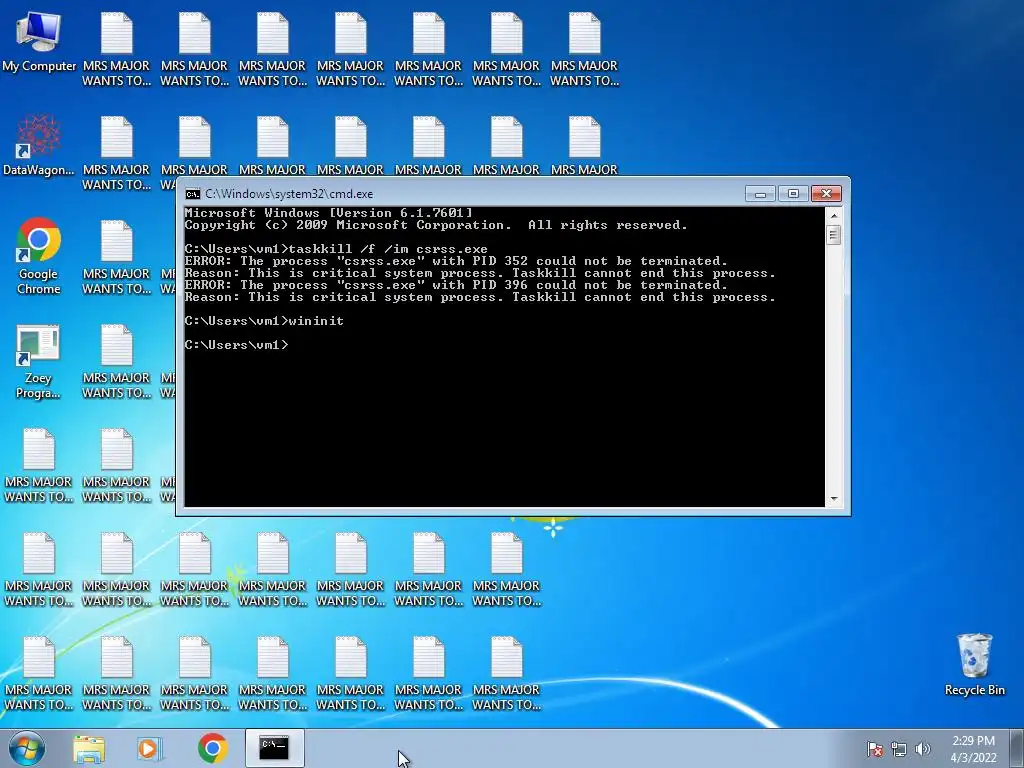Select the MRS MAJOR file beside Zoey Progra shortcut
Image resolution: width=1024 pixels, height=768 pixels.
coord(116,361)
